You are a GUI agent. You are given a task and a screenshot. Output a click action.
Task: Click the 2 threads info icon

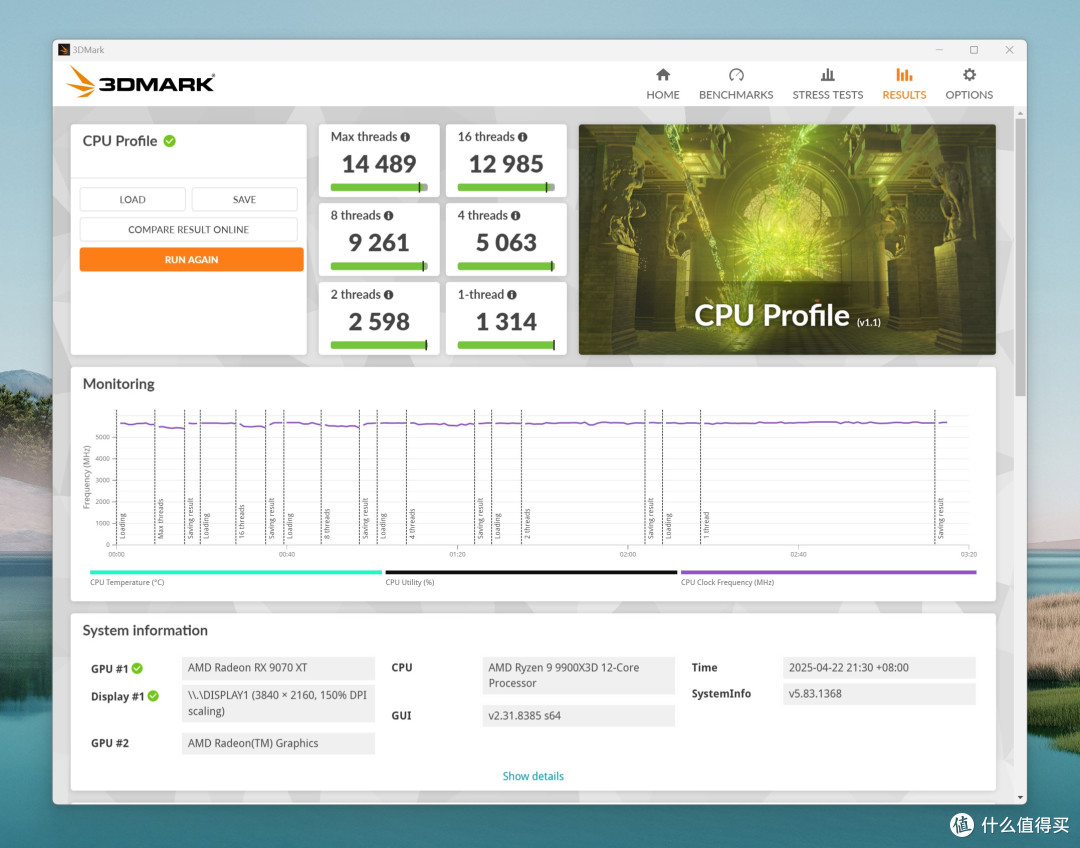point(388,295)
